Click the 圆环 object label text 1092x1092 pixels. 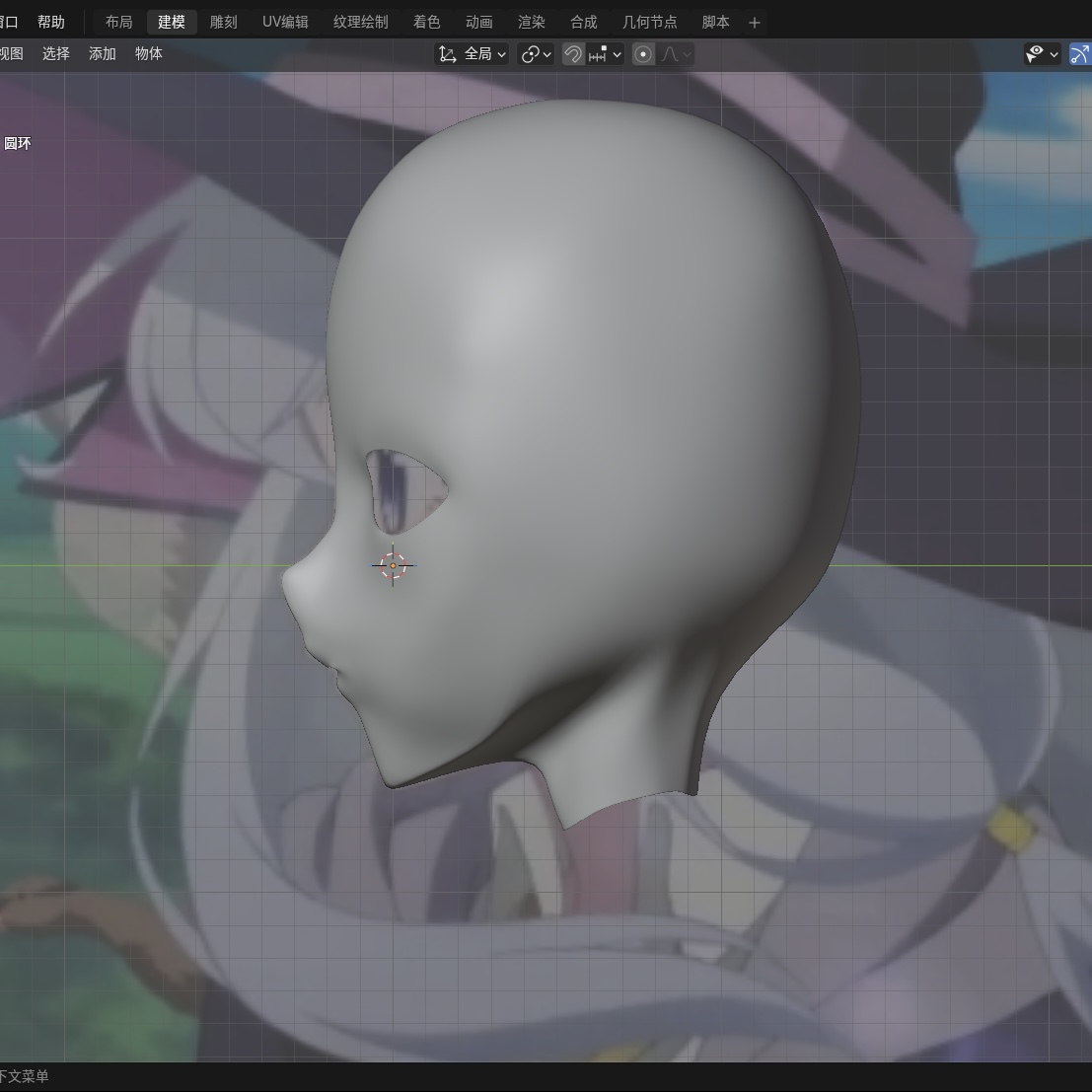pyautogui.click(x=18, y=143)
